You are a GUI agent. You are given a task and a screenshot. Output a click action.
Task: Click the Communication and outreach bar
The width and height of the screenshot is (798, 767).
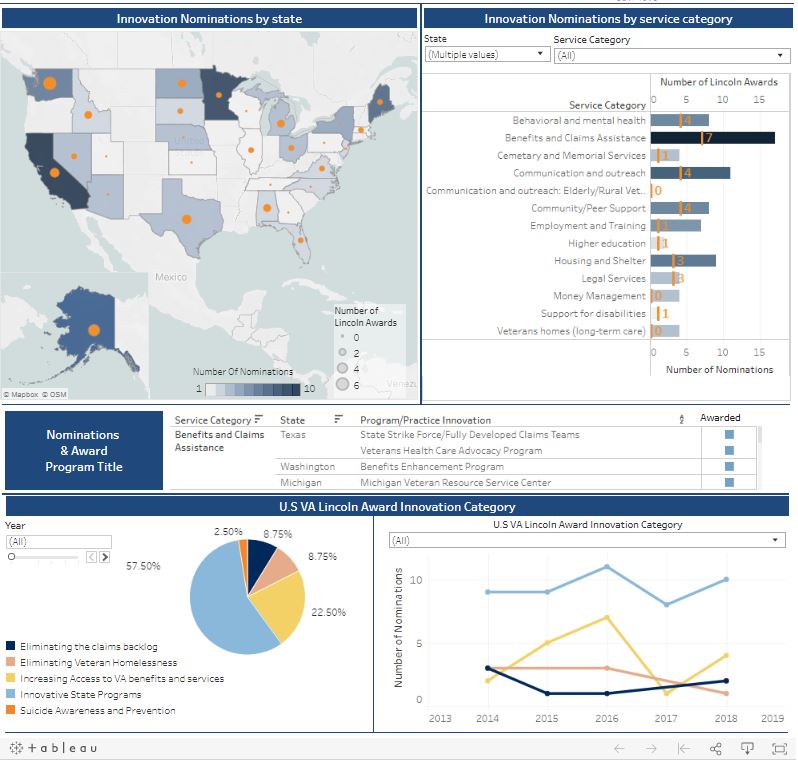coord(690,173)
